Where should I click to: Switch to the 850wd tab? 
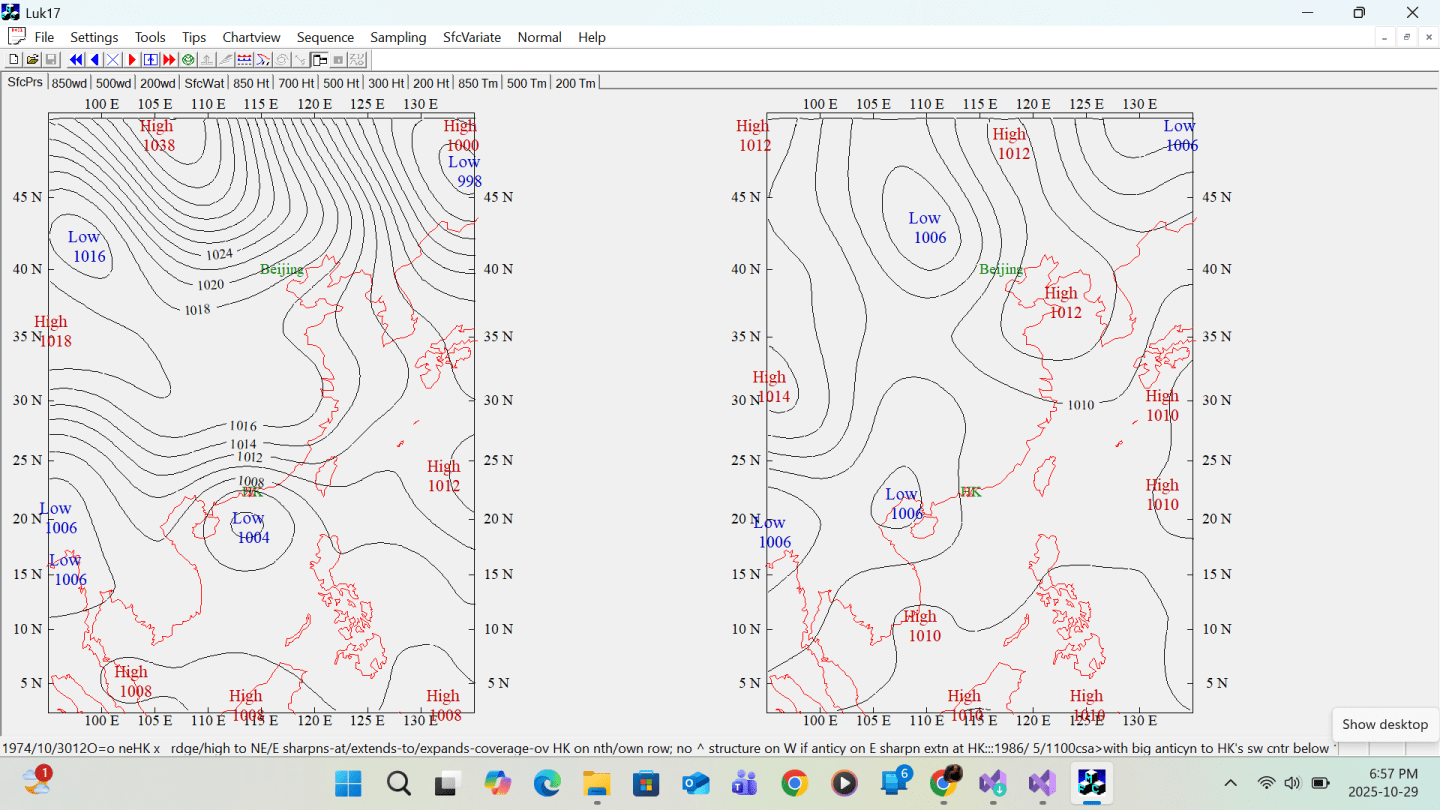(70, 83)
